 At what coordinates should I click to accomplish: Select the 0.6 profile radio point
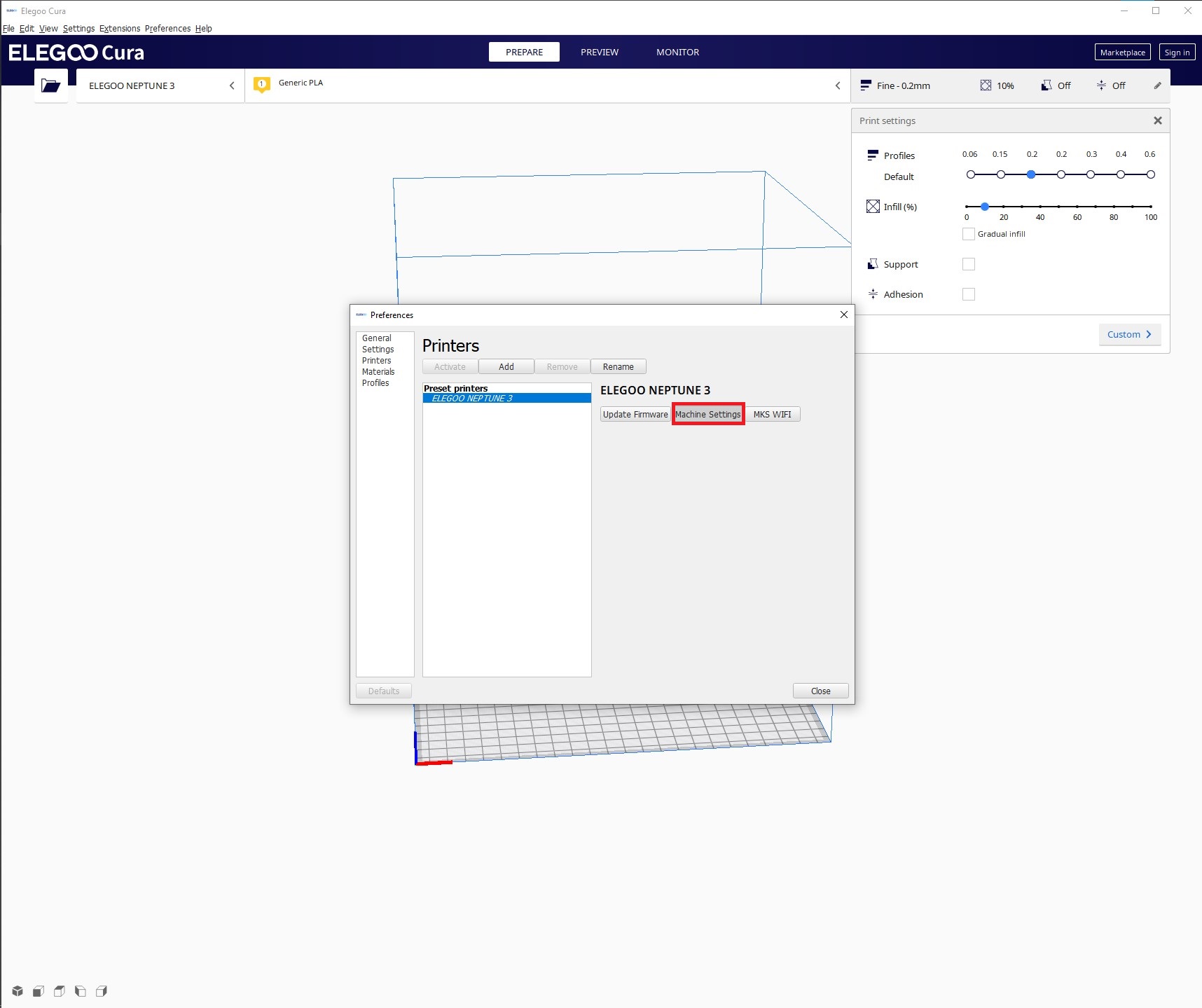[x=1151, y=174]
